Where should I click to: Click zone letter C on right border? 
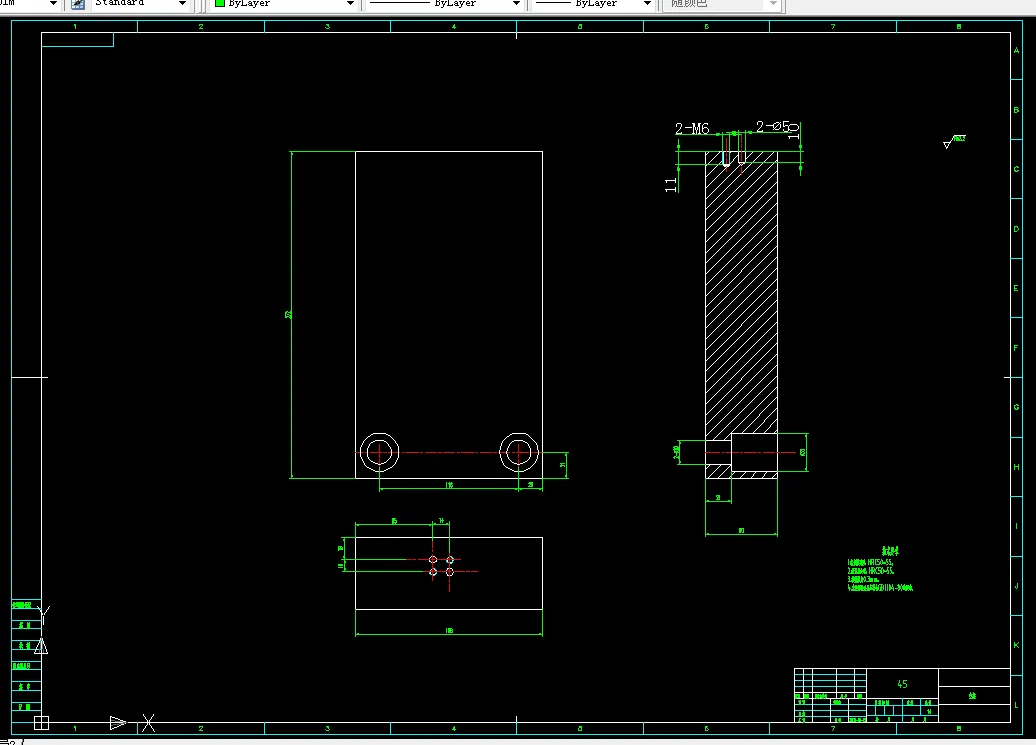click(1016, 169)
